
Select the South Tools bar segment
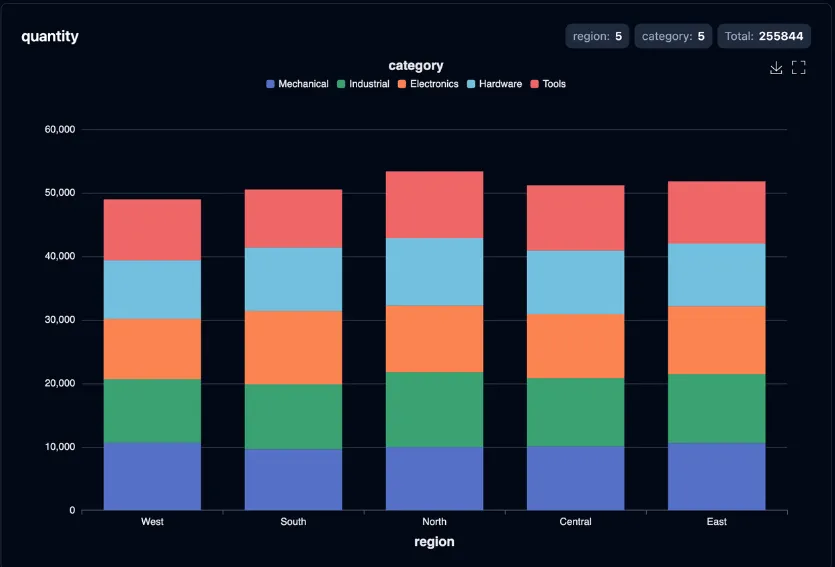pyautogui.click(x=293, y=219)
